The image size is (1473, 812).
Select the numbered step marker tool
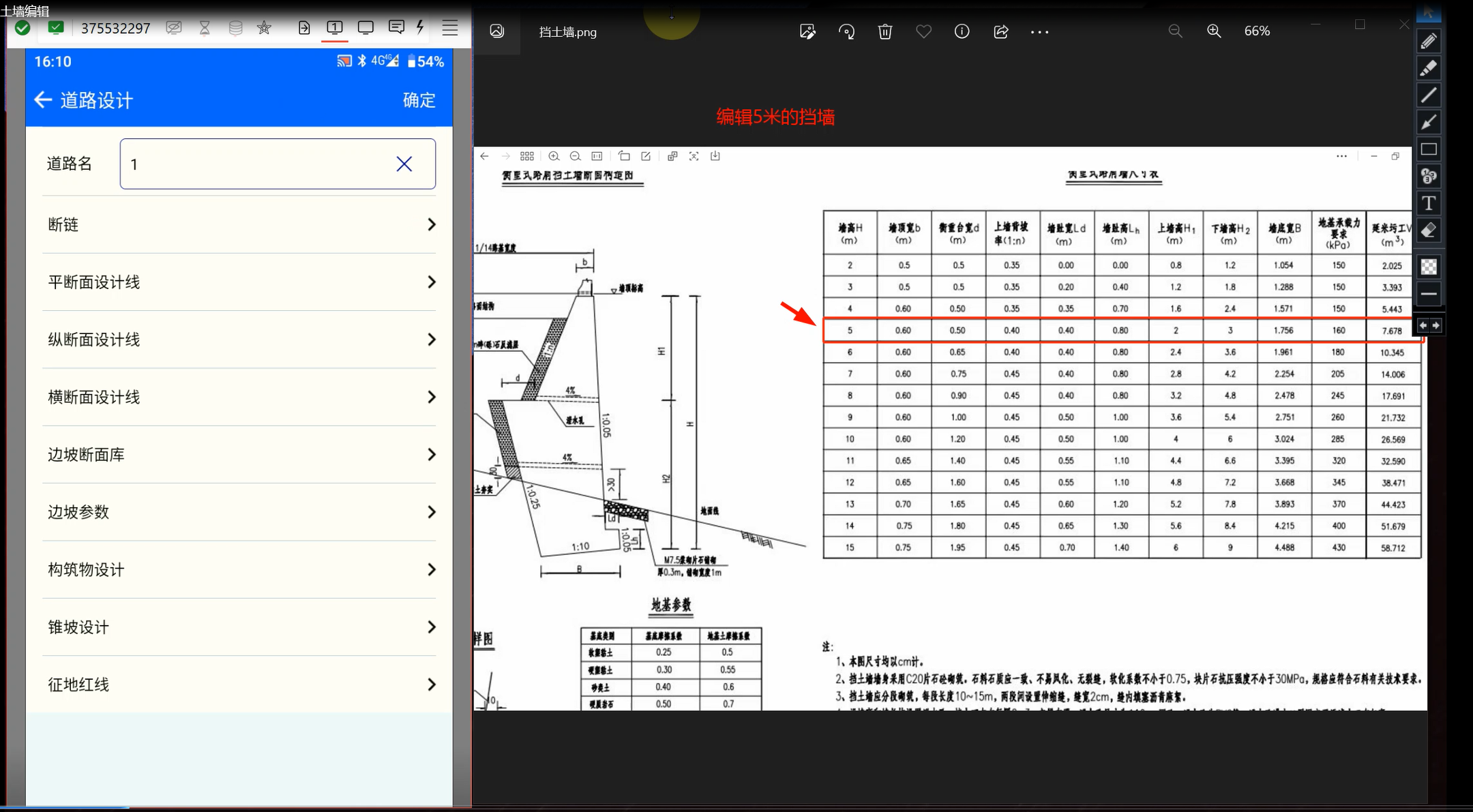1429,177
